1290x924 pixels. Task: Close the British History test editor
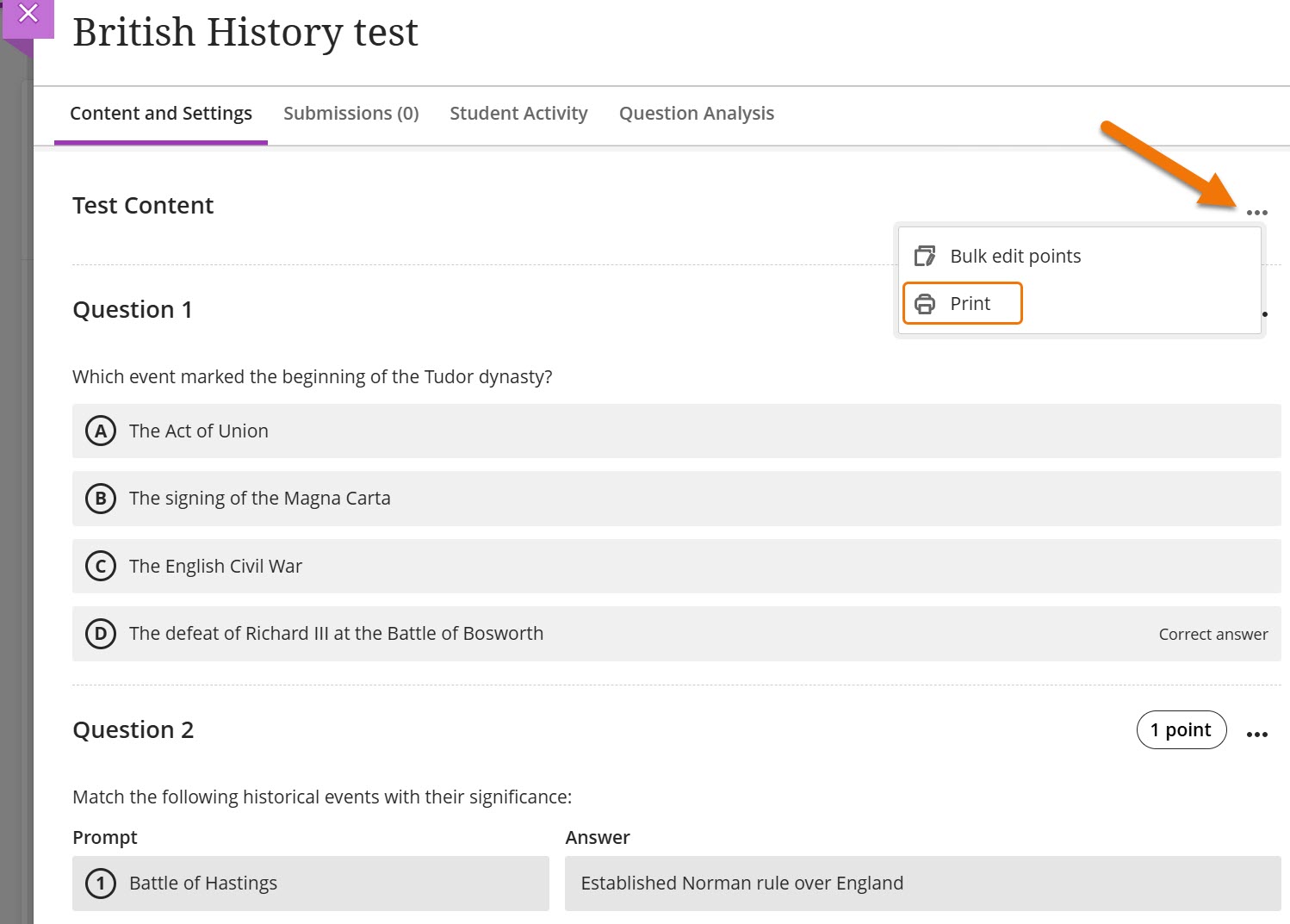(x=27, y=14)
